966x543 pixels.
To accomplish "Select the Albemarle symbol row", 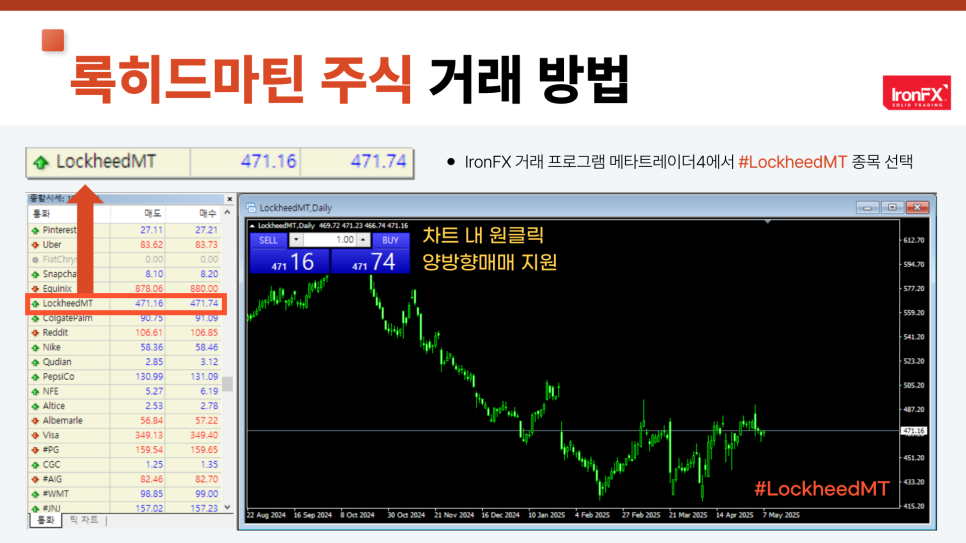I will click(x=124, y=420).
